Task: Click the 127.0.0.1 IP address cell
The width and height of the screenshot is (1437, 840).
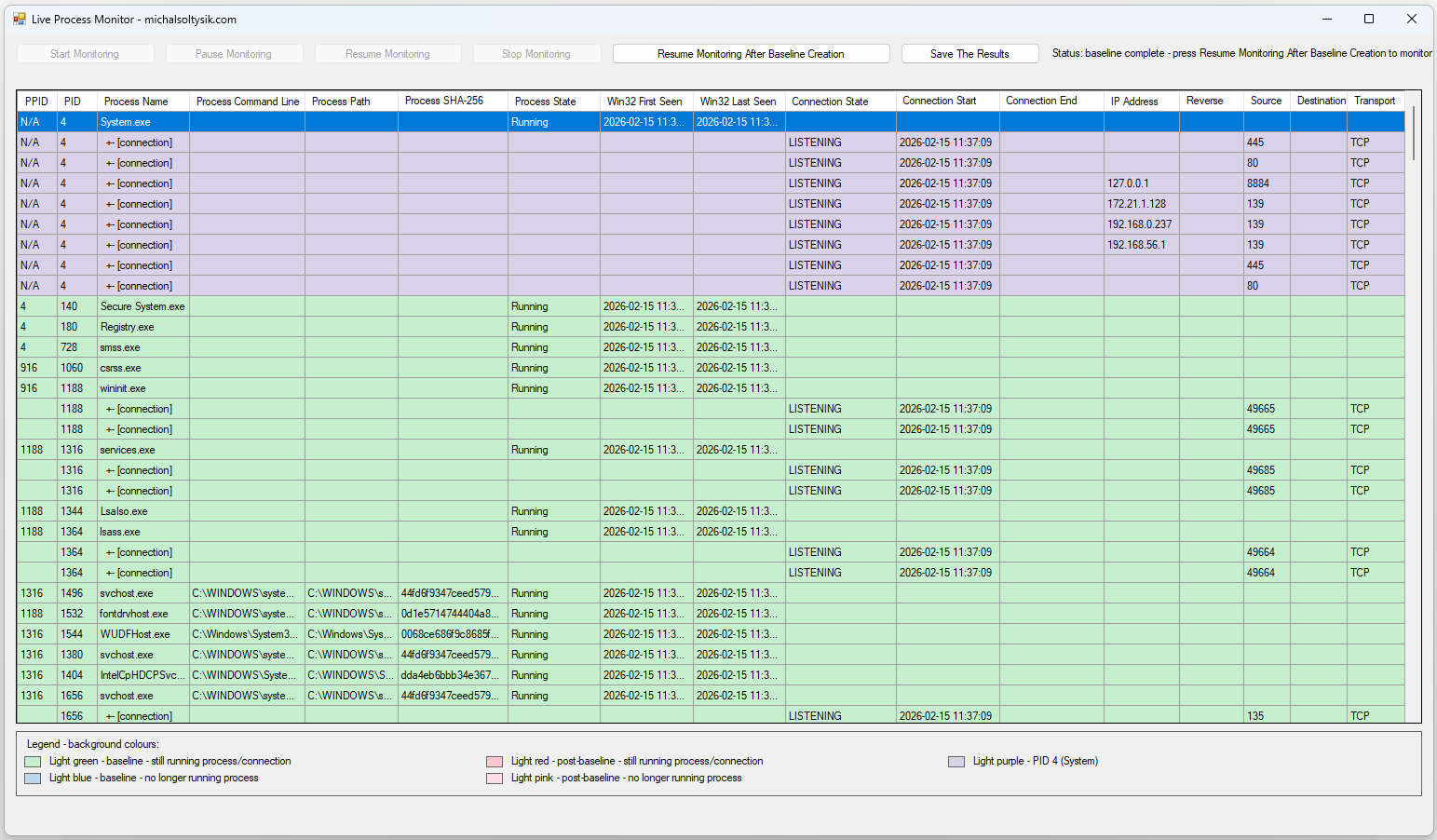Action: pos(1128,183)
